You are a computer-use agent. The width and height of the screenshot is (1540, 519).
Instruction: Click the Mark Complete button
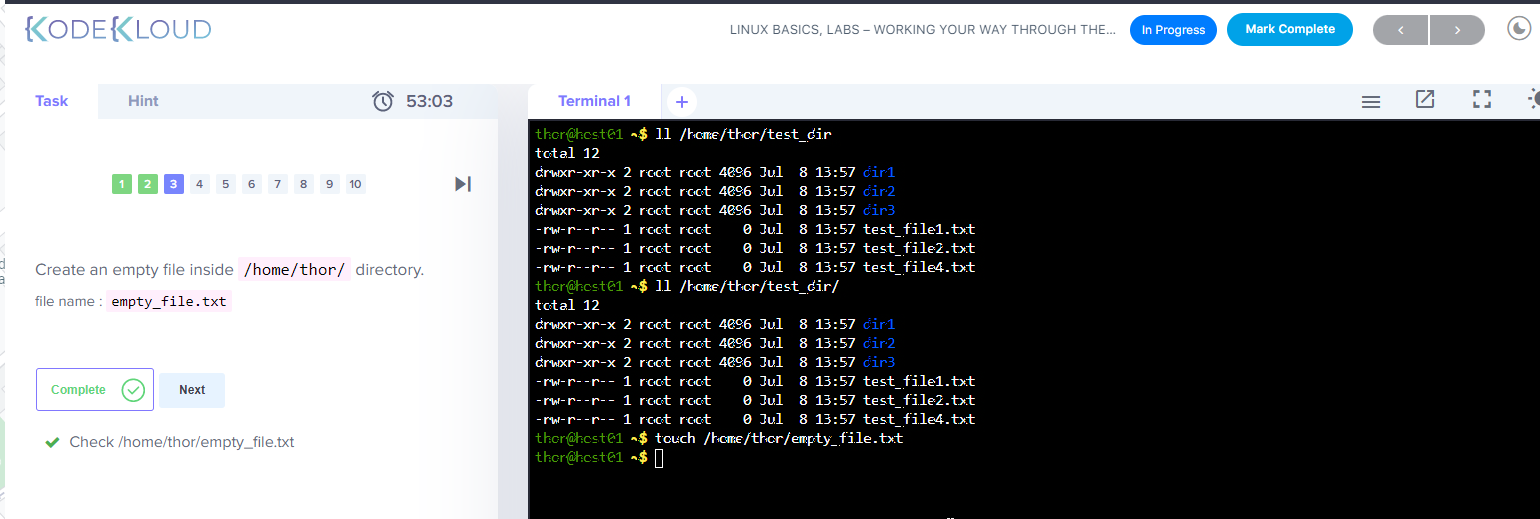(x=1290, y=29)
